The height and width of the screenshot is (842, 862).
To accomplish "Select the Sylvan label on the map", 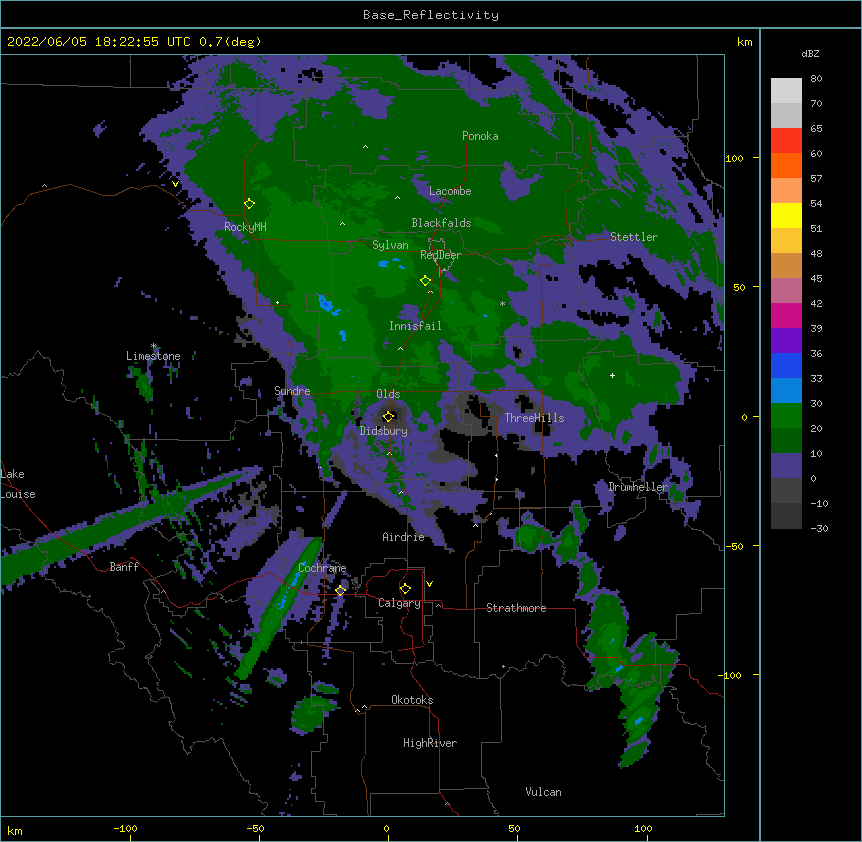I will [x=390, y=245].
